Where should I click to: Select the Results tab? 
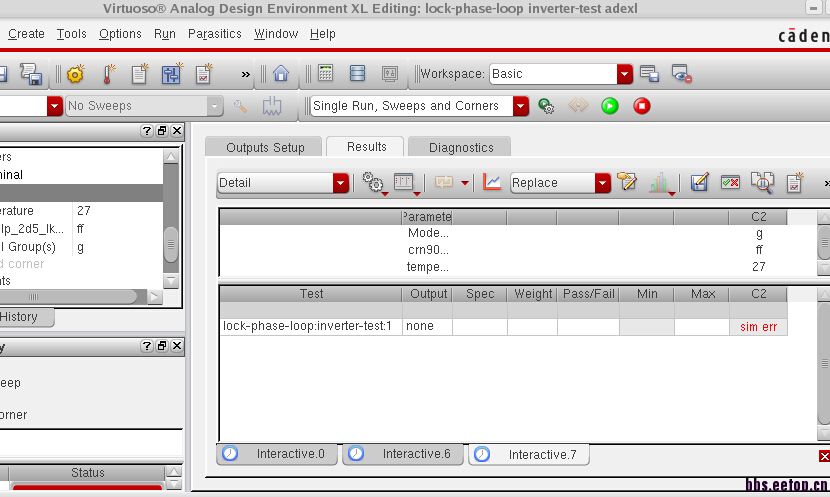pyautogui.click(x=366, y=147)
